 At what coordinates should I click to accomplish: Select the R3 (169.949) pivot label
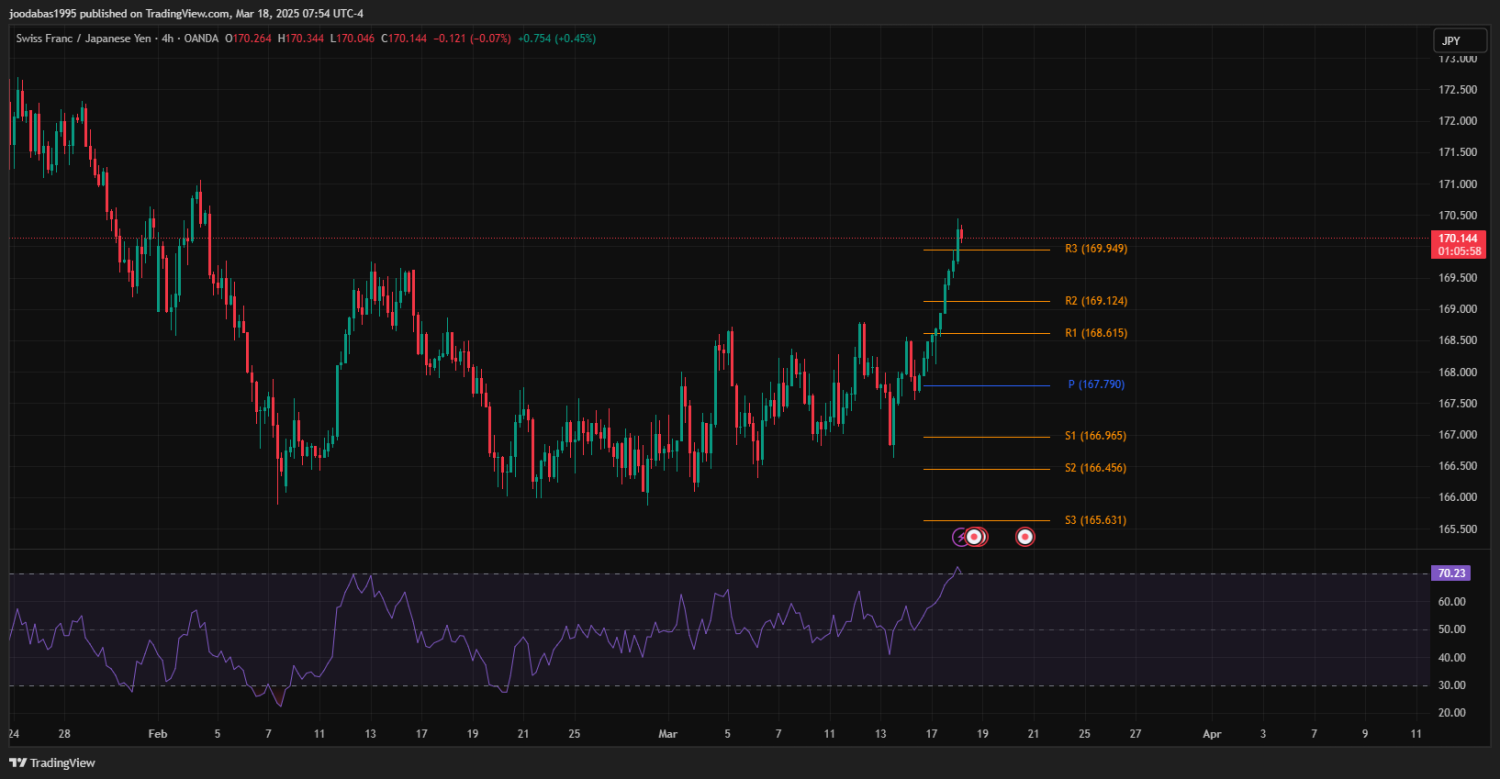coord(1095,249)
